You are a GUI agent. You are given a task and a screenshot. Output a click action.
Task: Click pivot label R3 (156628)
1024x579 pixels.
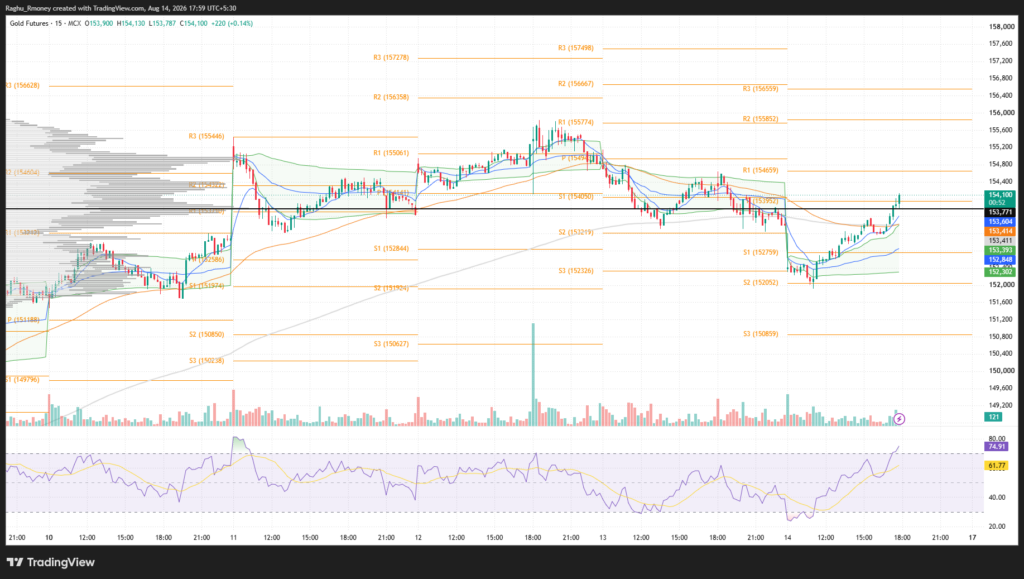tap(23, 86)
